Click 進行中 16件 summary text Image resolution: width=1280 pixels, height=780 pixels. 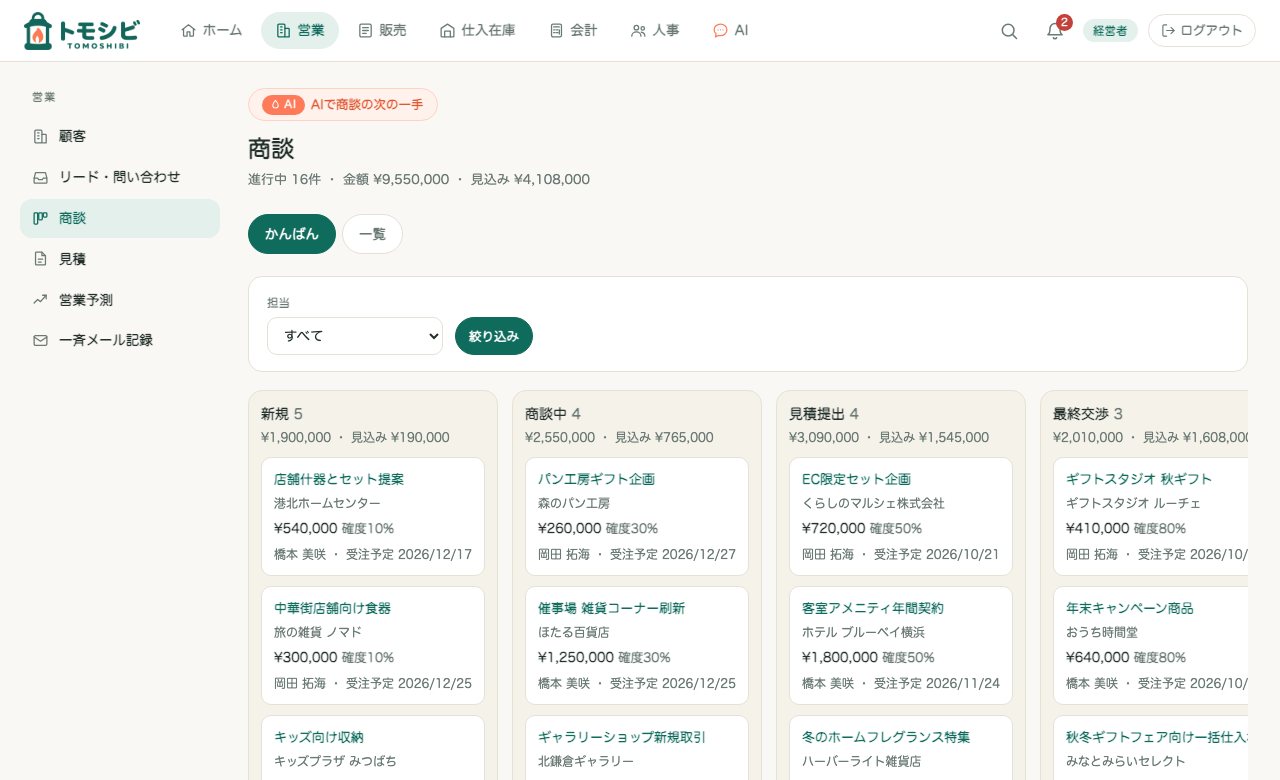[284, 179]
